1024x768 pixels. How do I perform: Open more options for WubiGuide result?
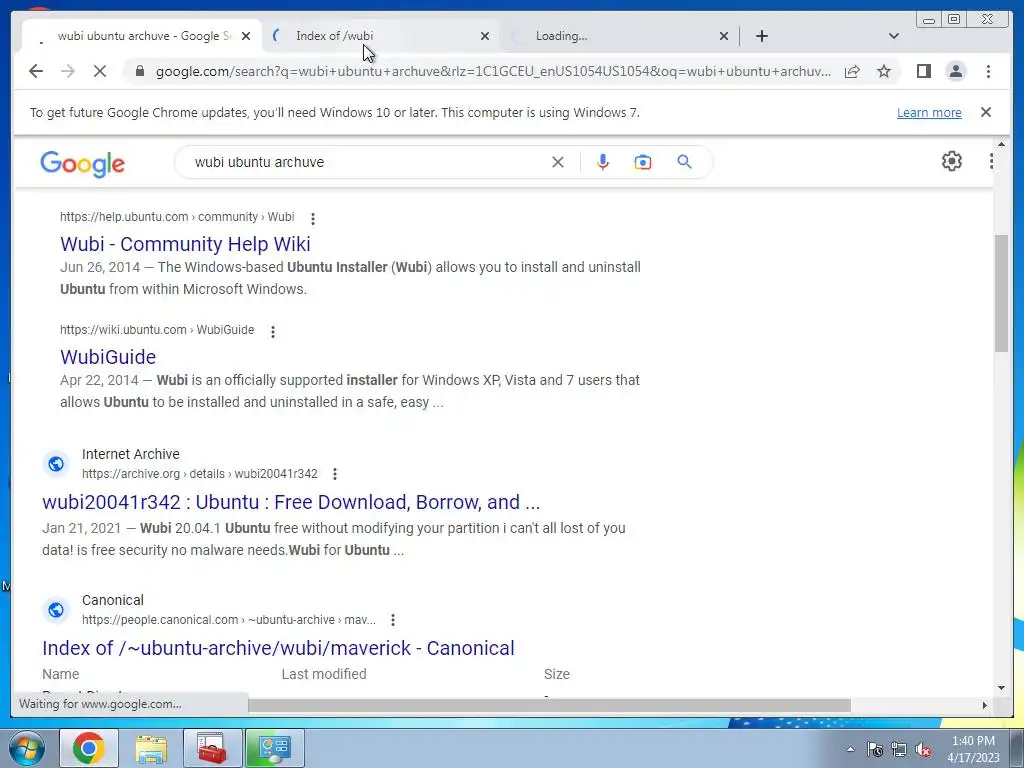273,332
